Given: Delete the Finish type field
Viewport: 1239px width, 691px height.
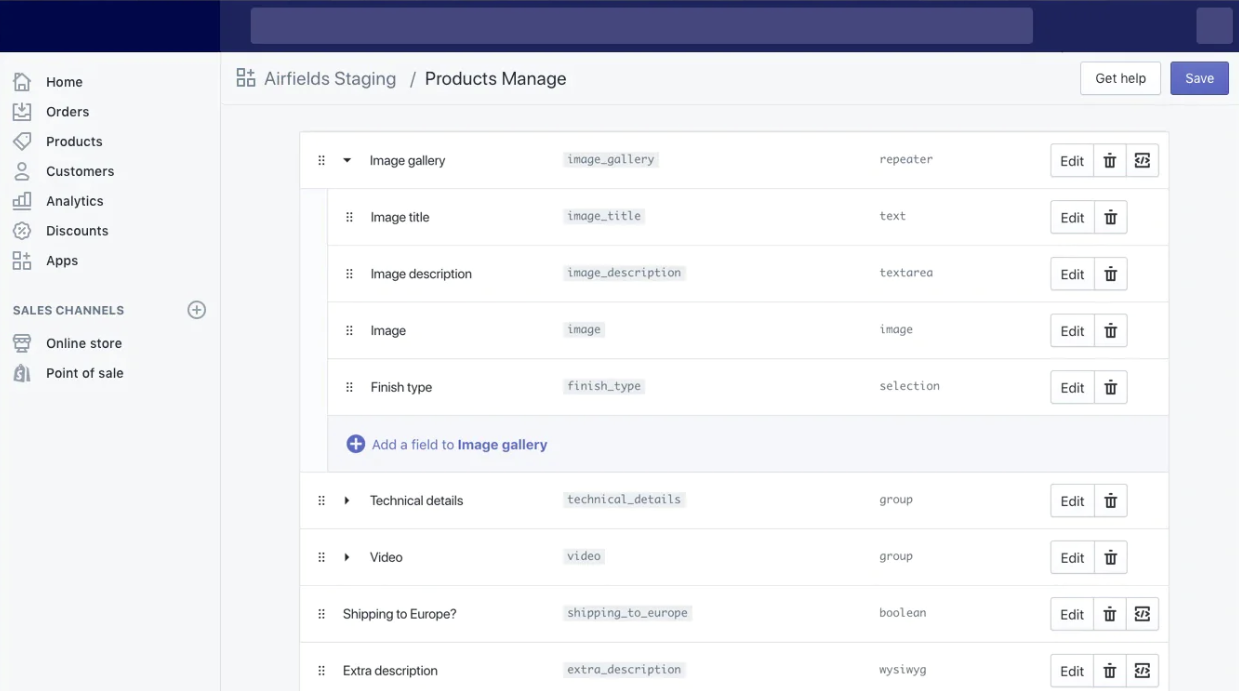Looking at the screenshot, I should tap(1110, 388).
